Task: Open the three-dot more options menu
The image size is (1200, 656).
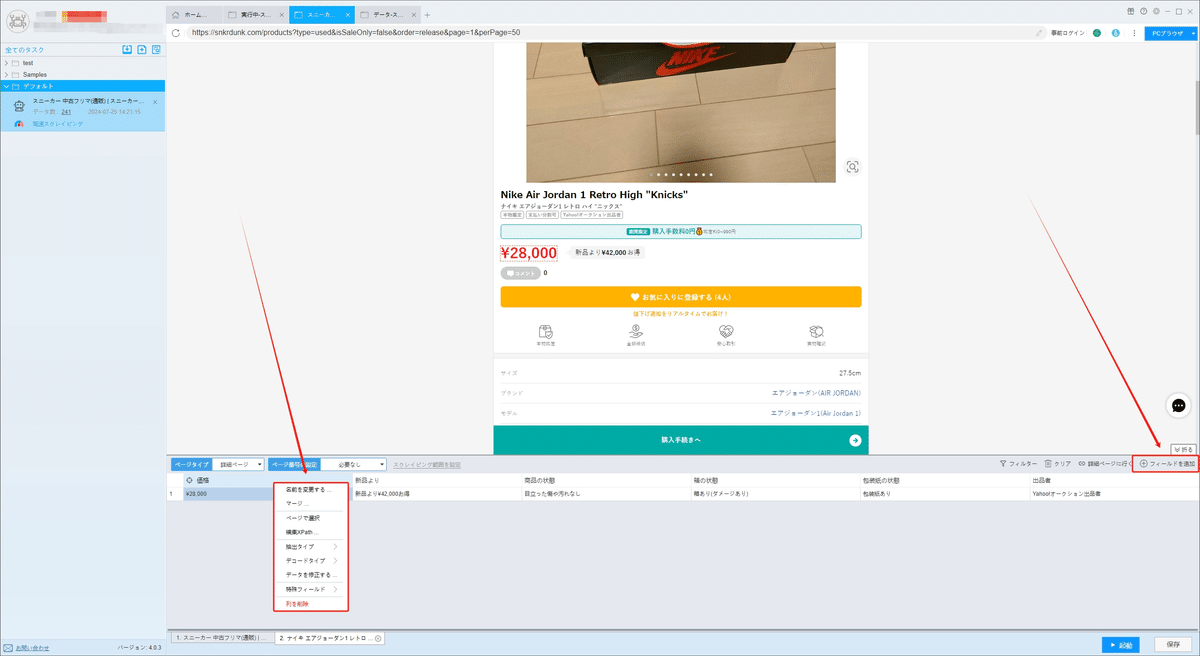Action: point(1133,33)
